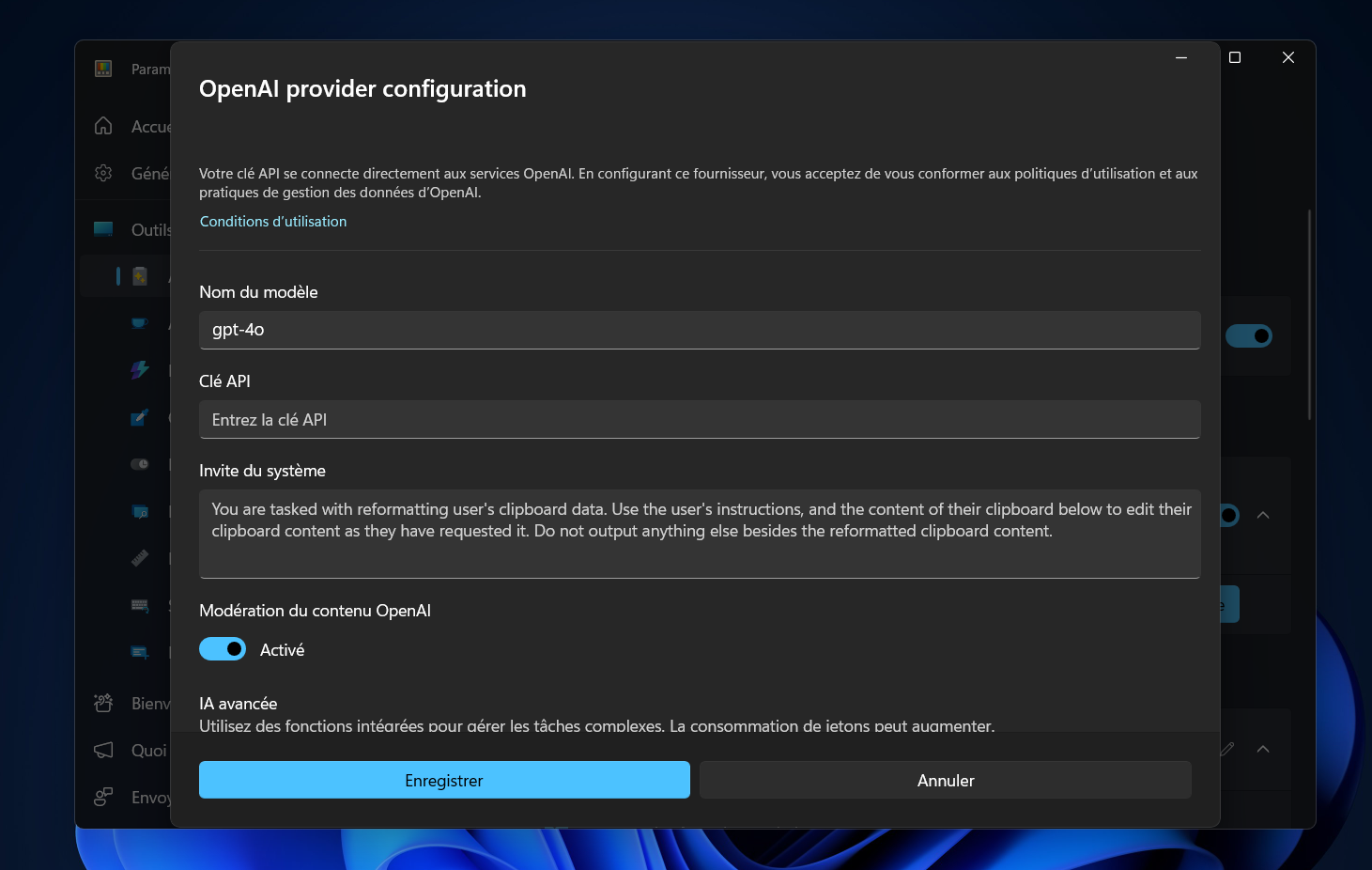Open the gear icon for general settings

(103, 173)
